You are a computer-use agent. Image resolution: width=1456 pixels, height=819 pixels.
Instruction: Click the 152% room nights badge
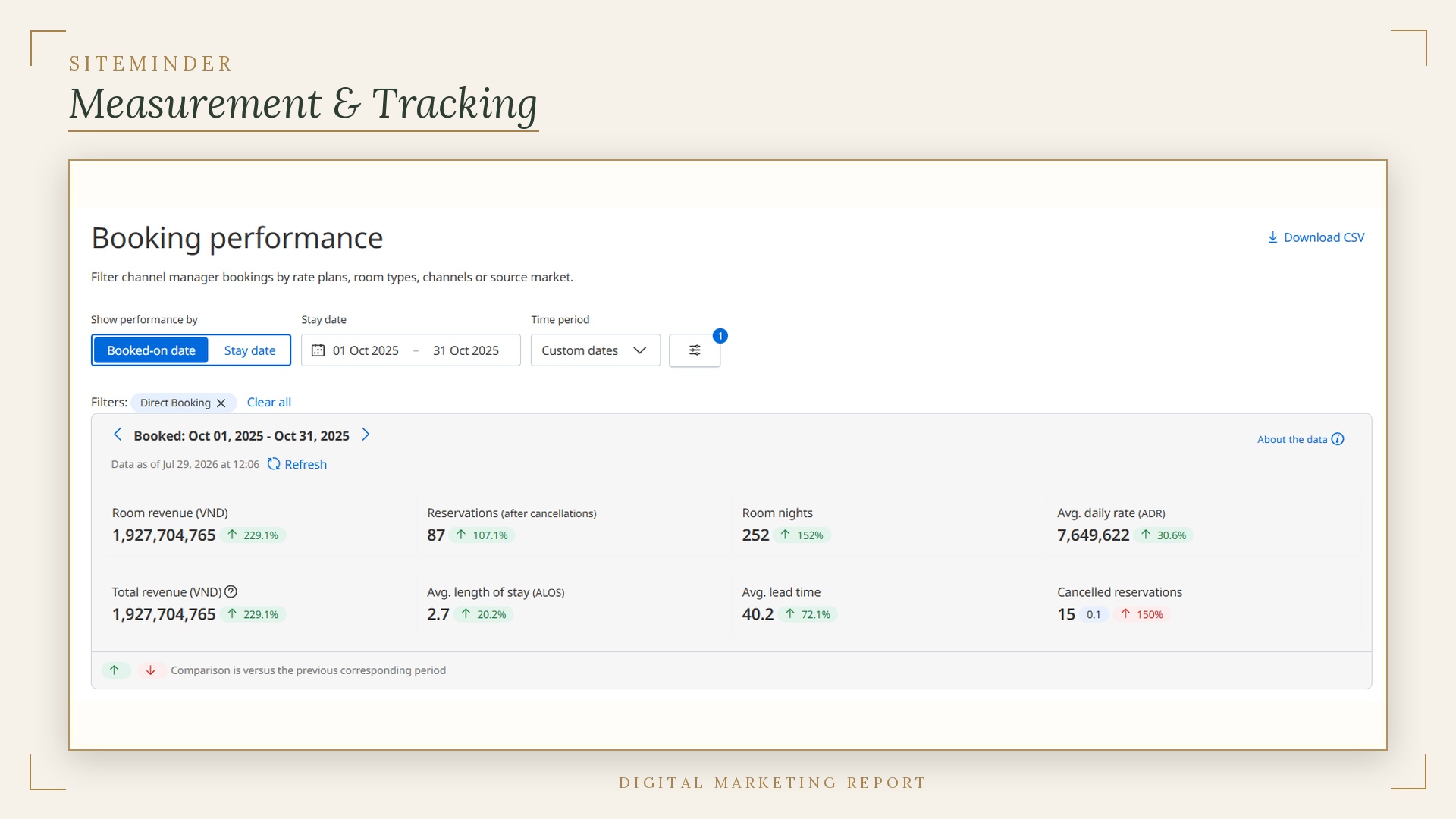(x=803, y=535)
